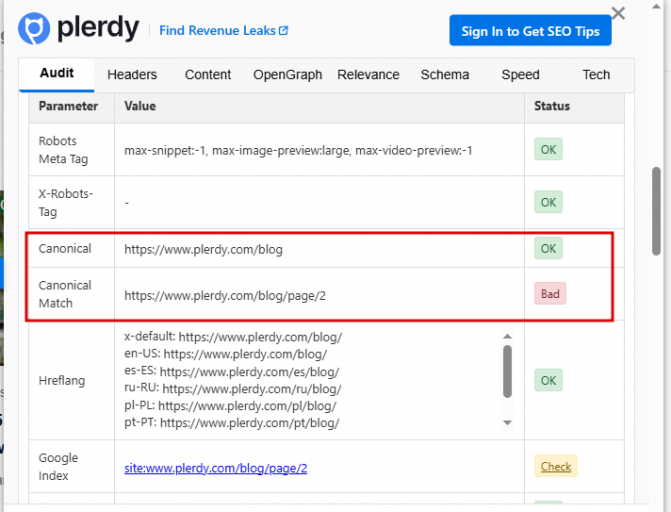Click the Robots Meta Tag parameter label
Viewport: 671px width, 512px height.
(x=63, y=150)
